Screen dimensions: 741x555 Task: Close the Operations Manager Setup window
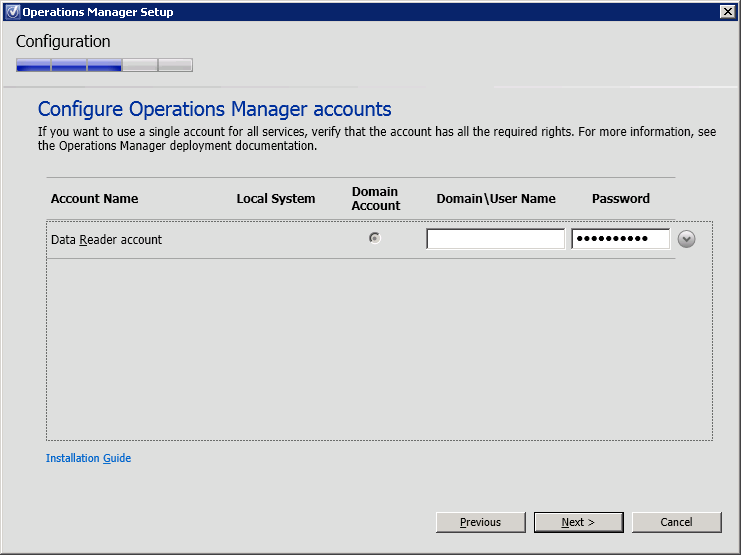click(727, 12)
